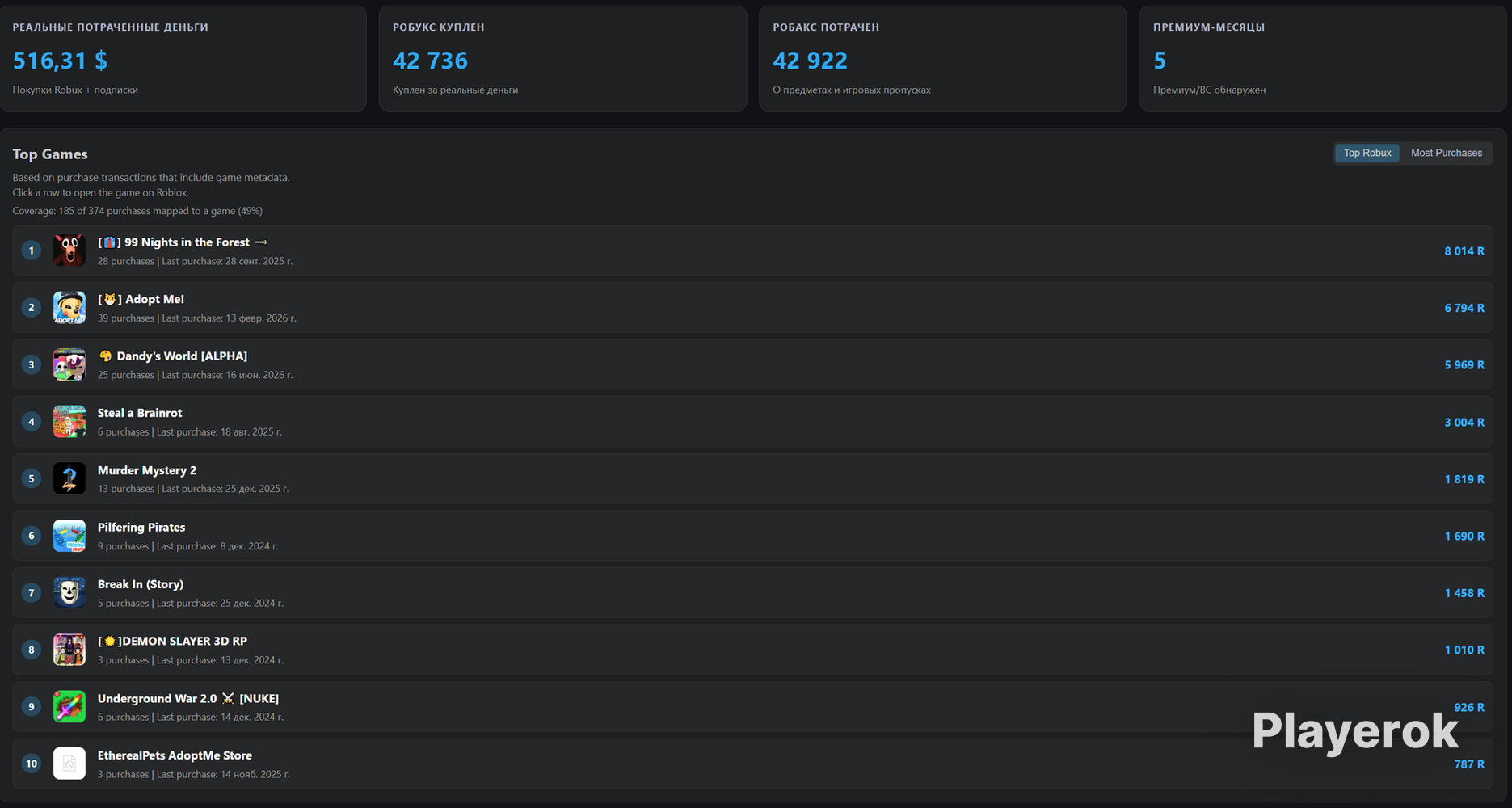1512x808 pixels.
Task: Click the Coverage 185 of 374 purchases line
Action: (x=137, y=211)
